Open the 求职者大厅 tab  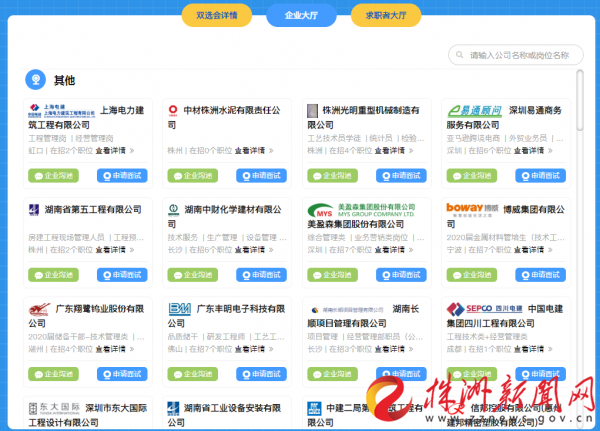coord(386,15)
